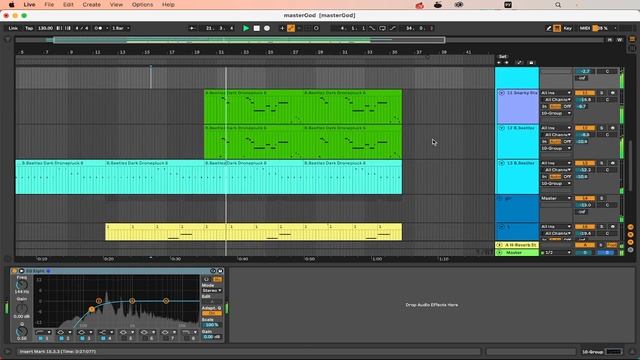The width and height of the screenshot is (640, 360).
Task: Click the EQ Eight hot-swap preset icon
Action: tap(213, 271)
